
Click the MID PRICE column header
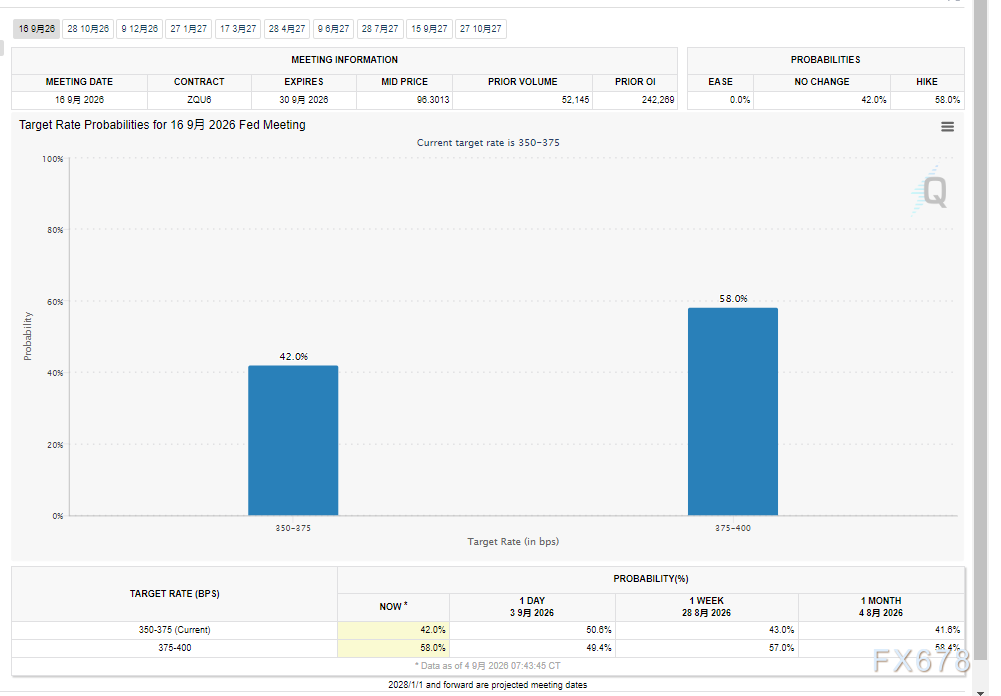click(405, 82)
